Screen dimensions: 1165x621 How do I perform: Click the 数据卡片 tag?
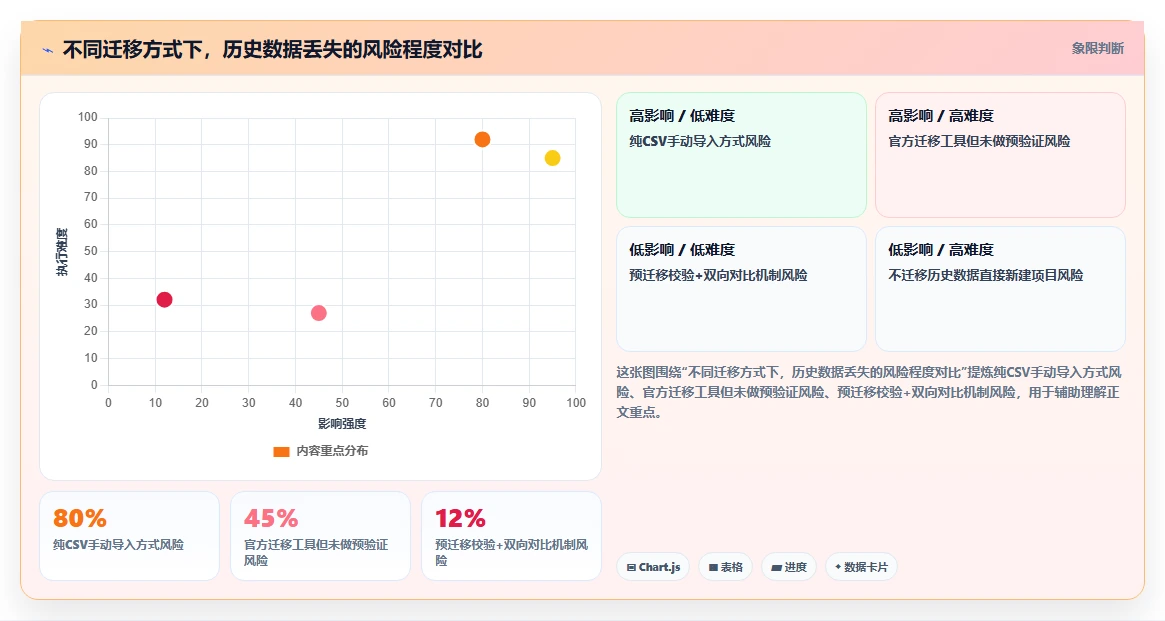click(861, 567)
